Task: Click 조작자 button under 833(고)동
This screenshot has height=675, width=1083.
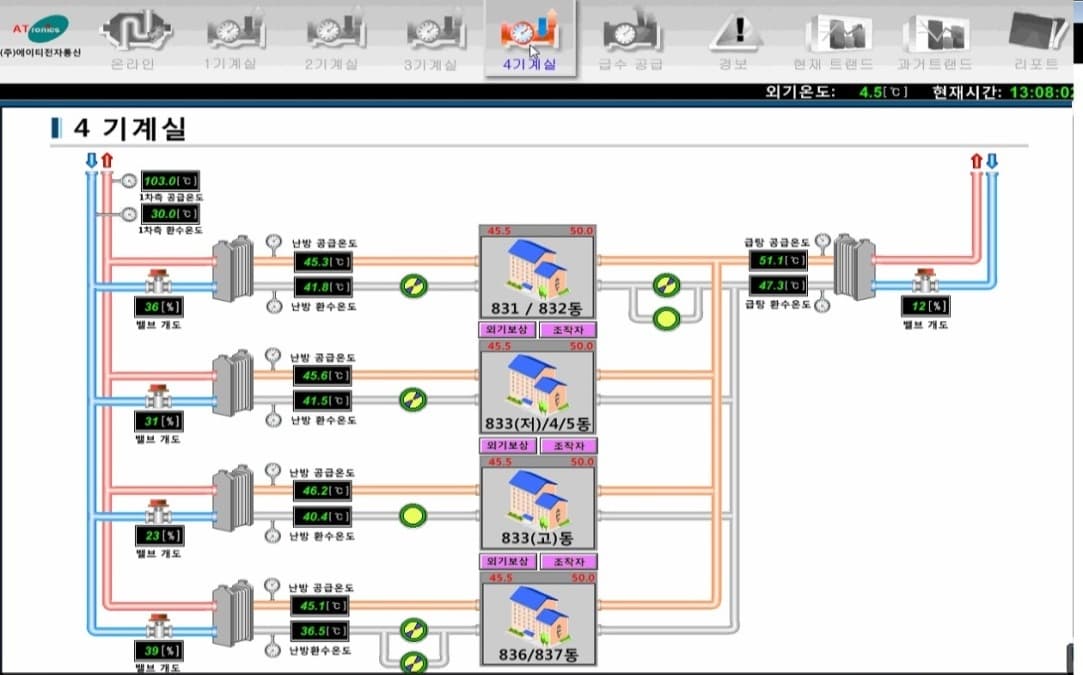Action: 568,561
